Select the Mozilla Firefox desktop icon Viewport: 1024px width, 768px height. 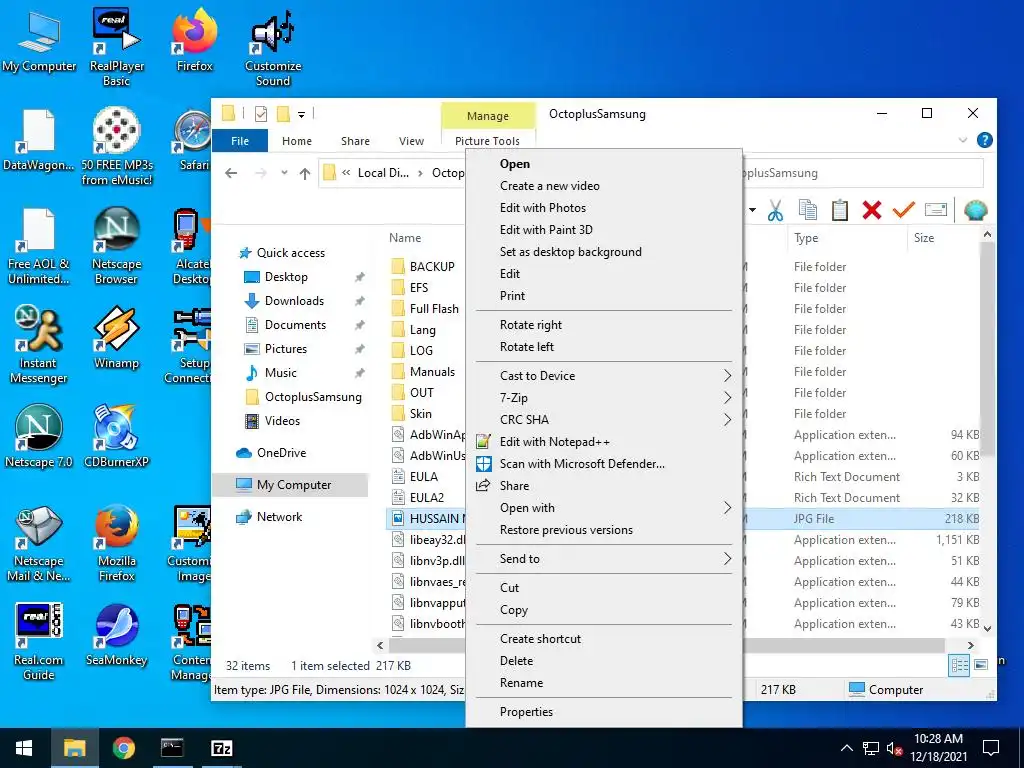[x=116, y=543]
